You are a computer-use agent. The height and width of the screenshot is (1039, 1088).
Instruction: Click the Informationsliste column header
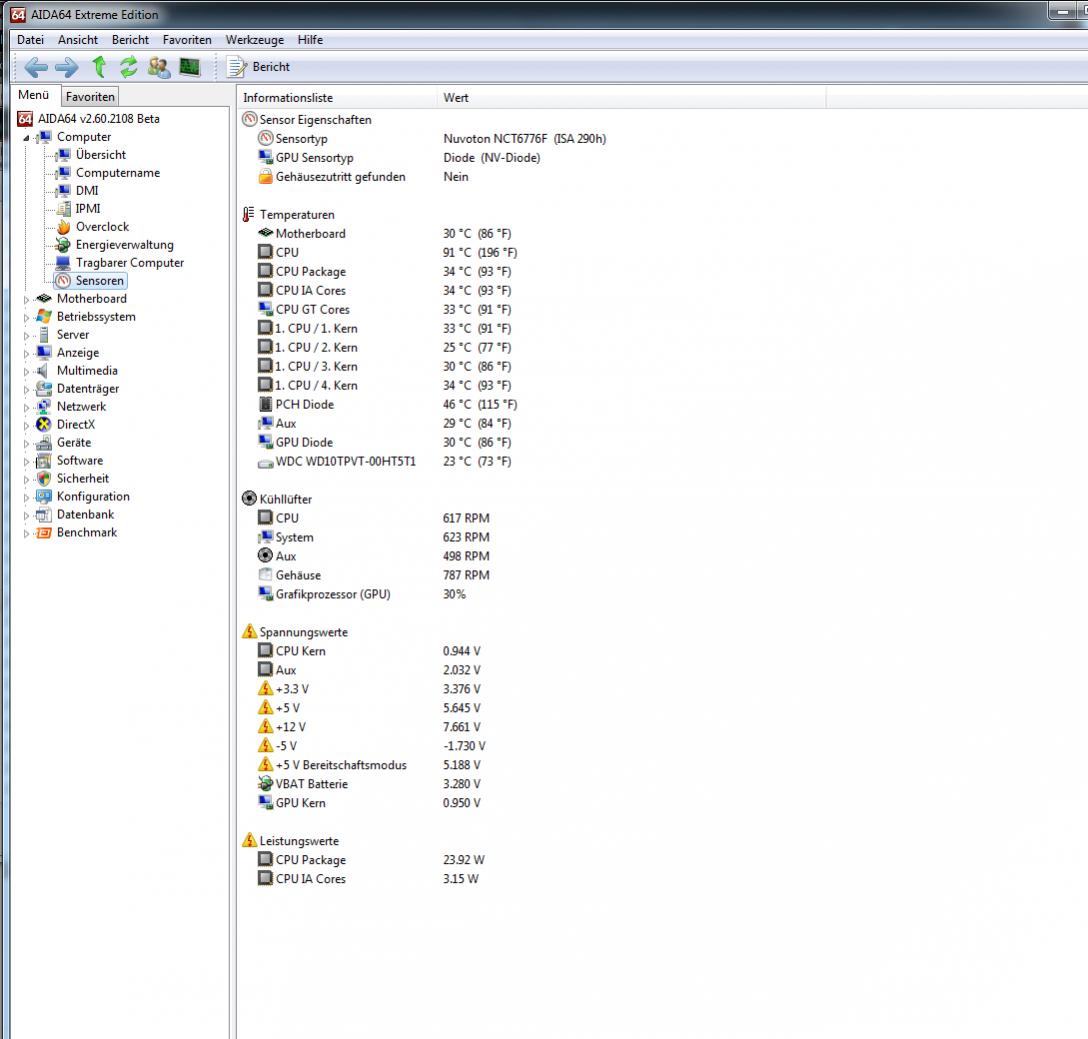tap(337, 98)
